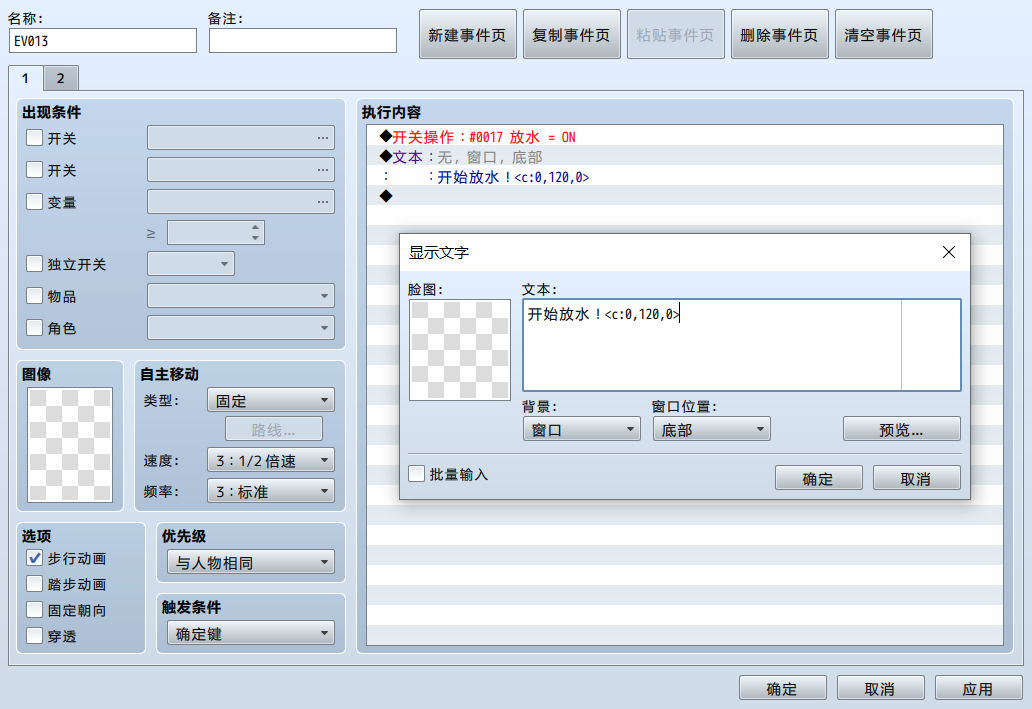Switch to event page tab 2
The width and height of the screenshot is (1032, 709).
pos(61,78)
